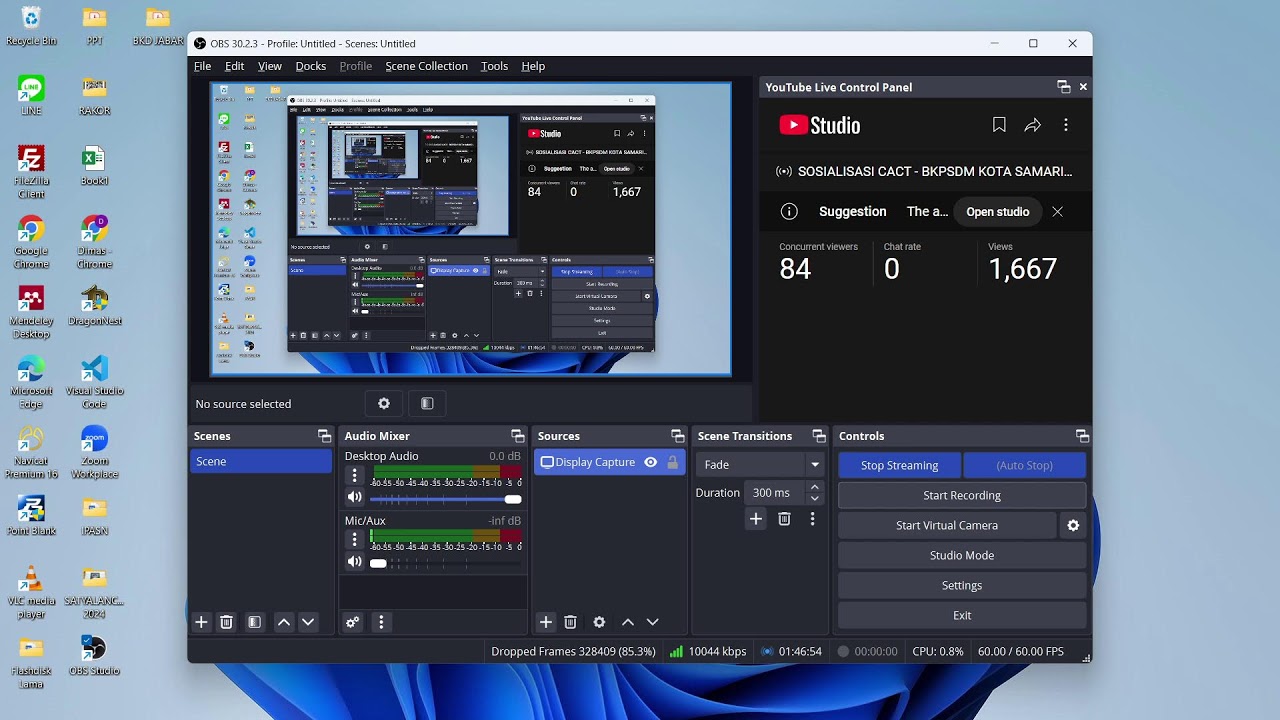Image resolution: width=1280 pixels, height=720 pixels.
Task: Open the File menu
Action: (202, 66)
